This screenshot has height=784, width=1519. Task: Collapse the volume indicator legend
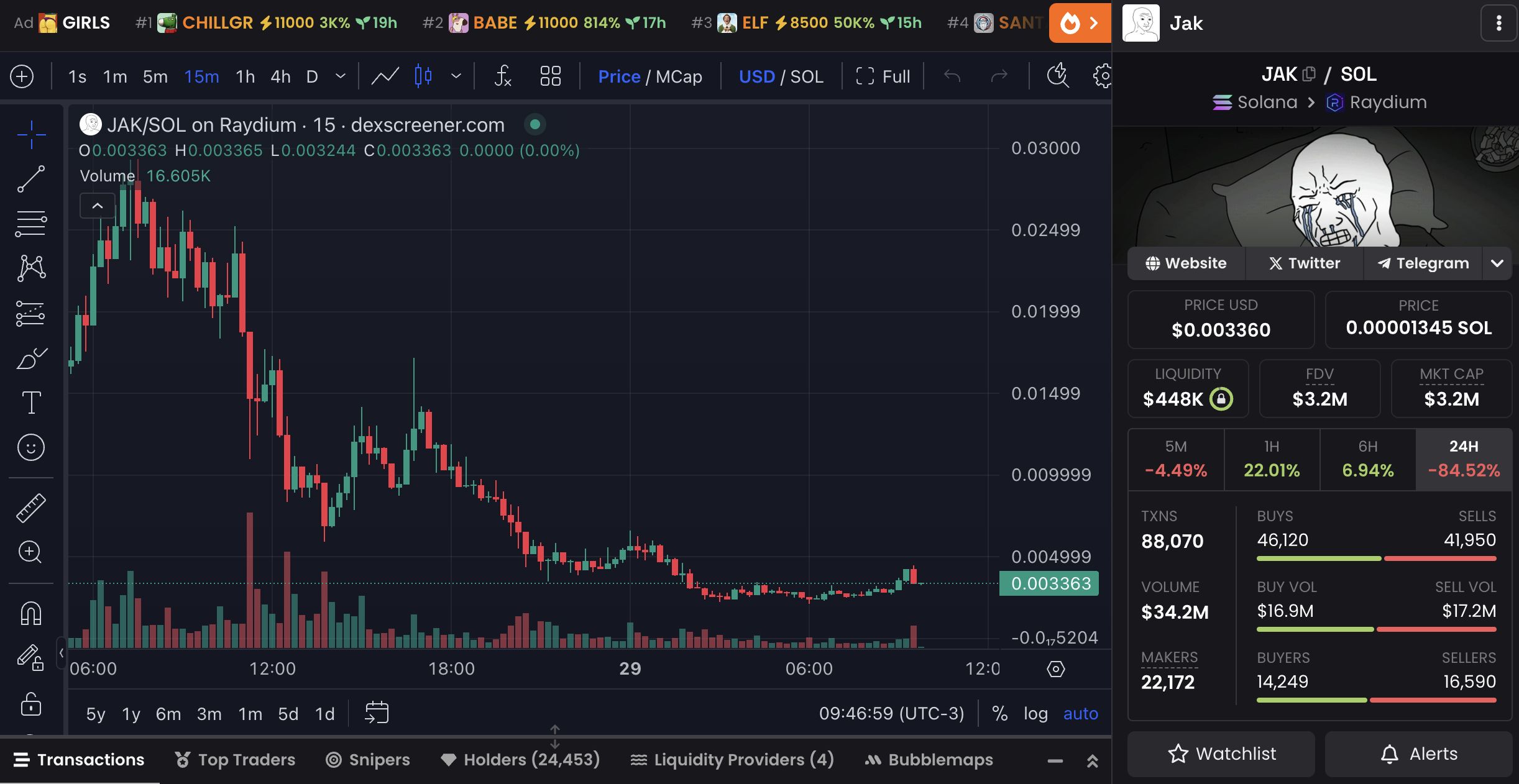98,206
